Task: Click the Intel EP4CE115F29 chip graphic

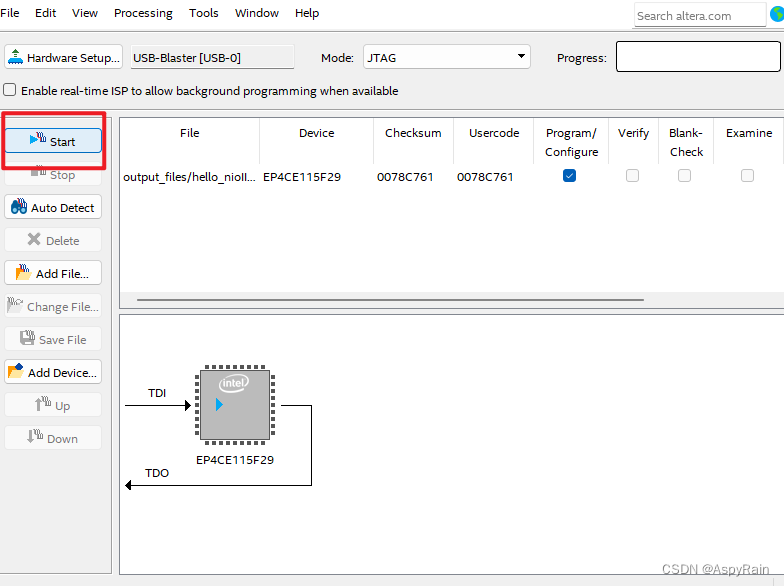Action: [x=235, y=405]
